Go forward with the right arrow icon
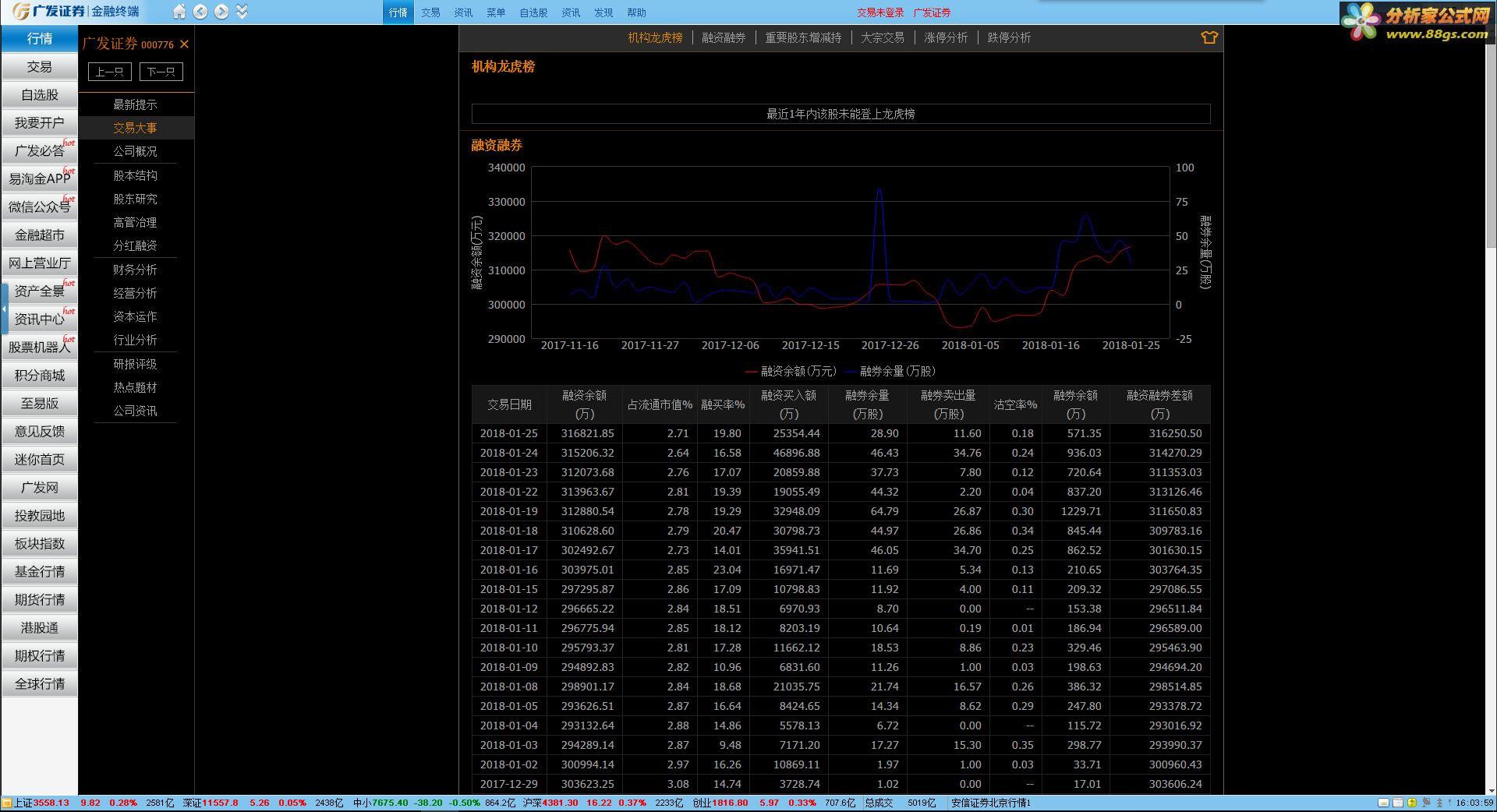Image resolution: width=1497 pixels, height=812 pixels. point(221,12)
